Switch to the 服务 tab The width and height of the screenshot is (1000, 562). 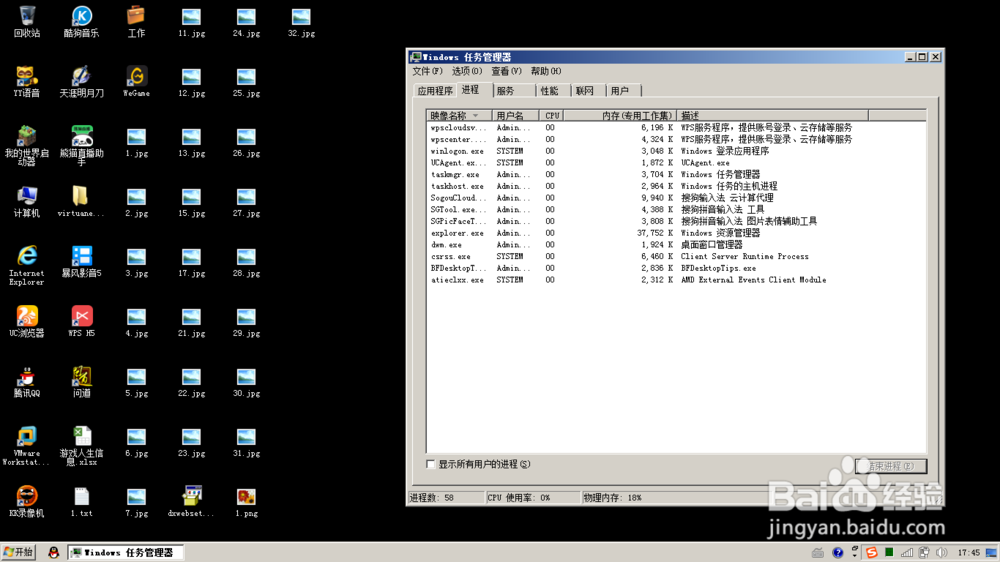(513, 91)
